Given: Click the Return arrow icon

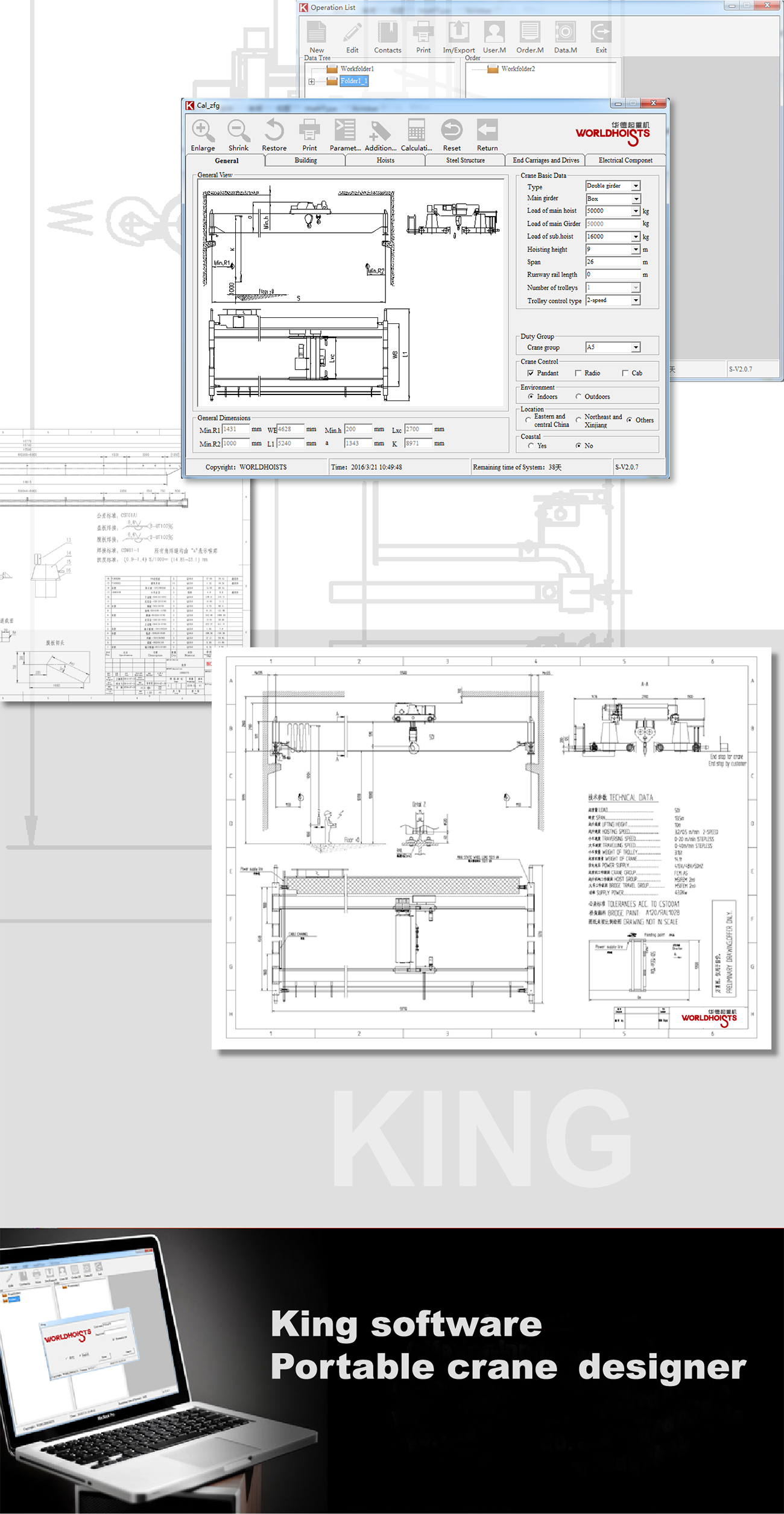Looking at the screenshot, I should (487, 130).
